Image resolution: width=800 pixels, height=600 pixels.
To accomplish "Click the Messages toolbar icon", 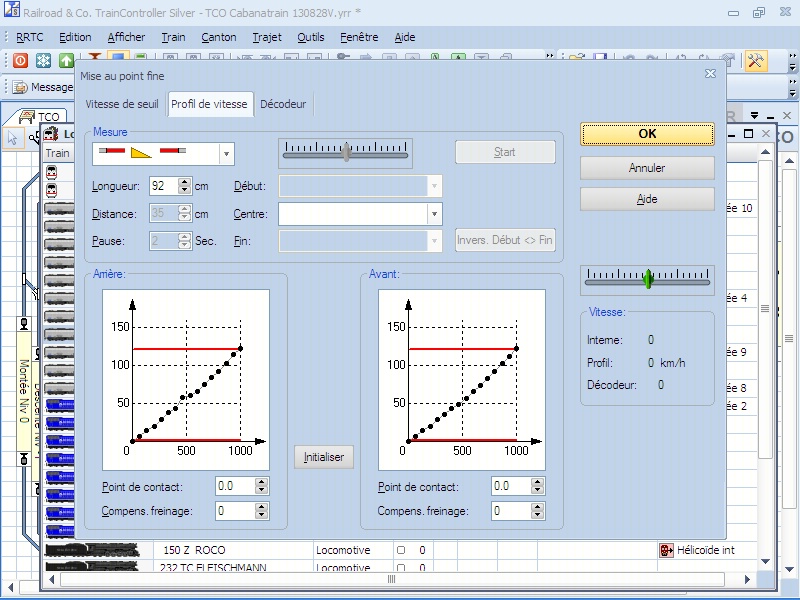I will point(20,87).
